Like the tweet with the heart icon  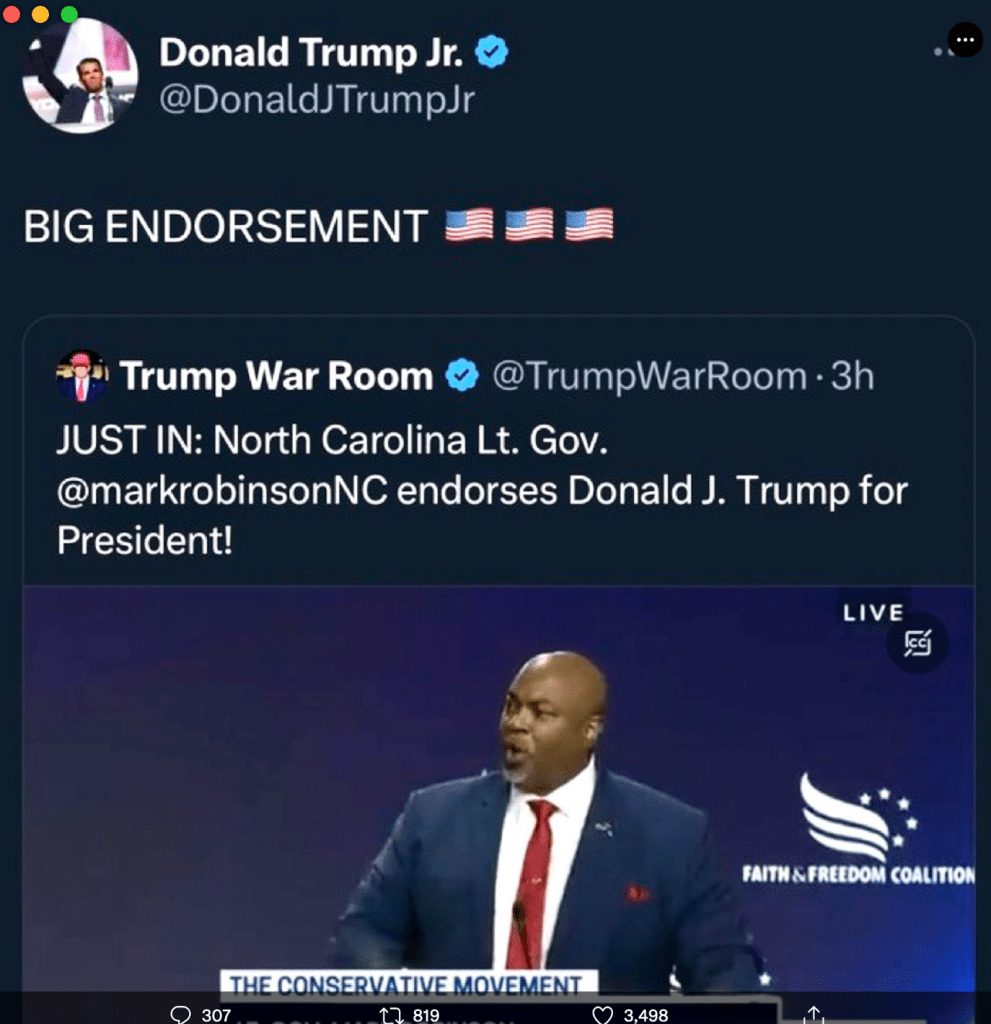click(602, 1015)
